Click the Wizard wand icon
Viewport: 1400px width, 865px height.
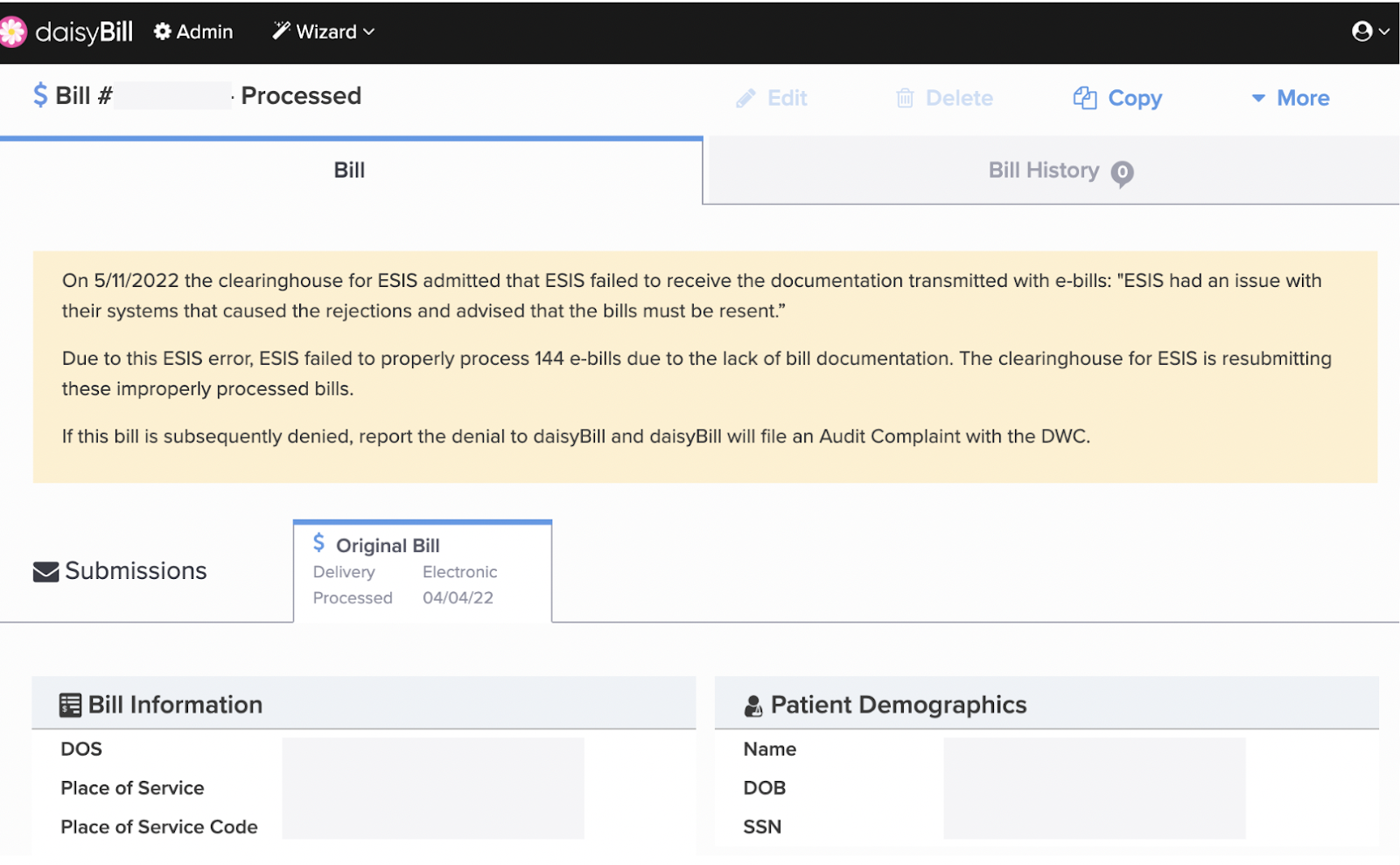(281, 31)
